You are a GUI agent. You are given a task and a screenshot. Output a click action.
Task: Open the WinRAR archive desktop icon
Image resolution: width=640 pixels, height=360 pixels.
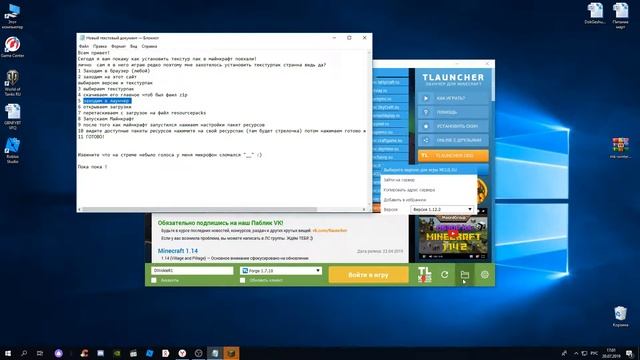pos(620,148)
